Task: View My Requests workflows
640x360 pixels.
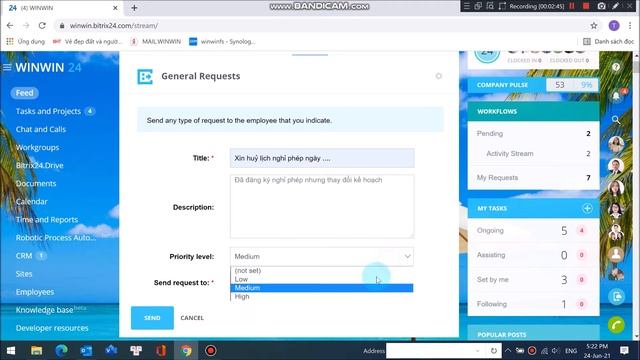Action: click(x=533, y=178)
